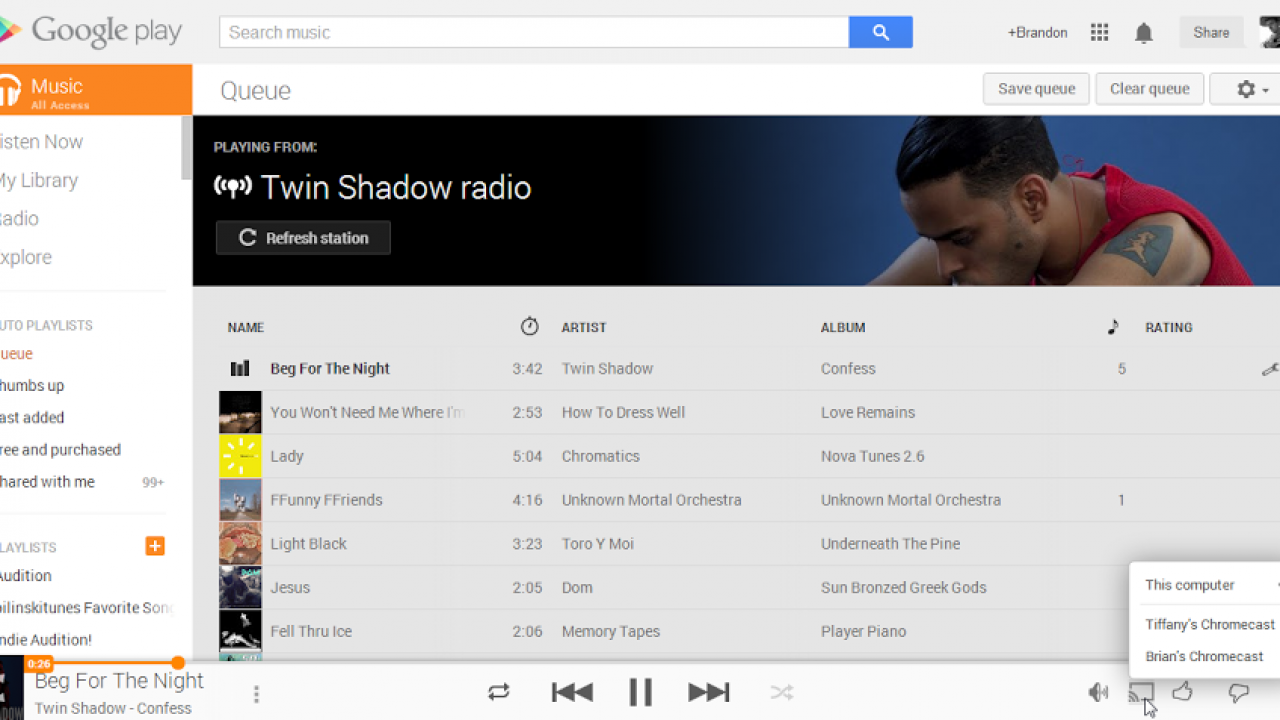Click the Fell Thru Ice album thumbnail
1280x720 pixels.
pos(240,632)
